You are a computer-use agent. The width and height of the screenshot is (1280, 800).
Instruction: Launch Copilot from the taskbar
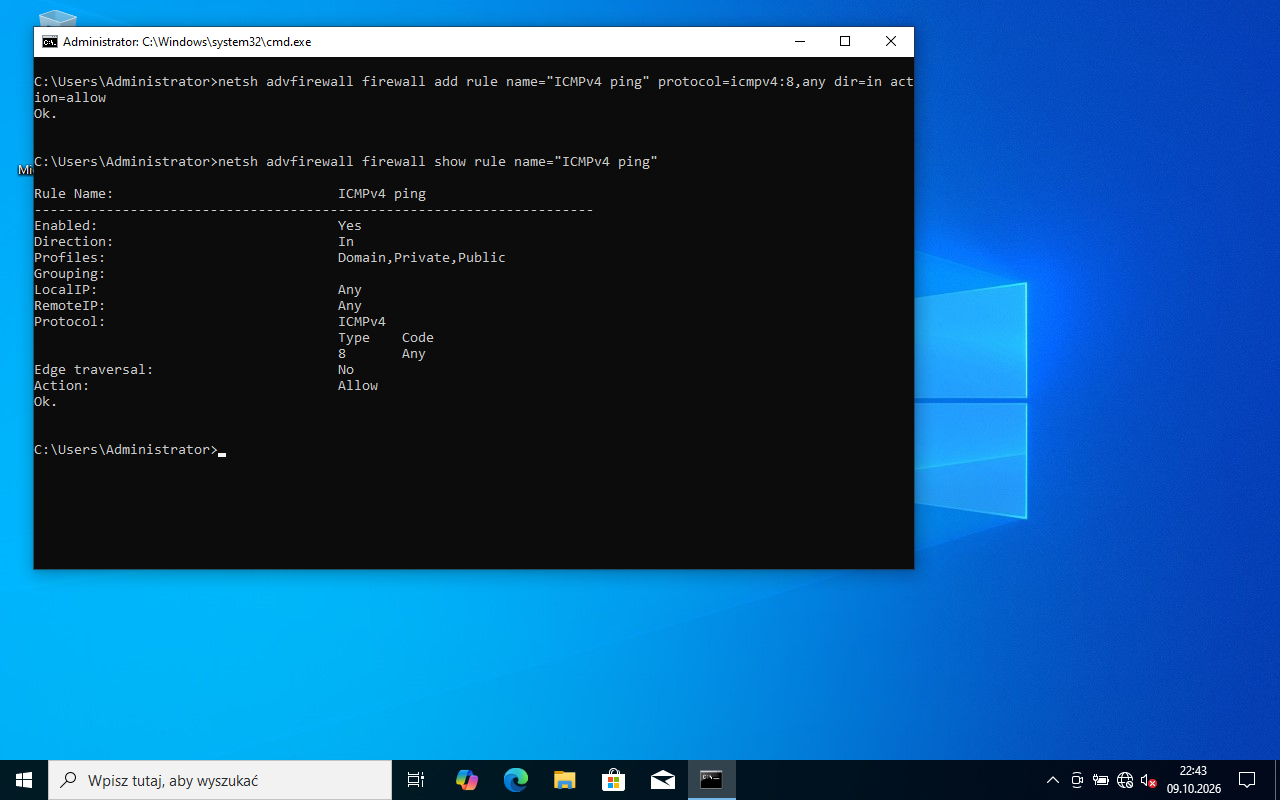pos(466,780)
